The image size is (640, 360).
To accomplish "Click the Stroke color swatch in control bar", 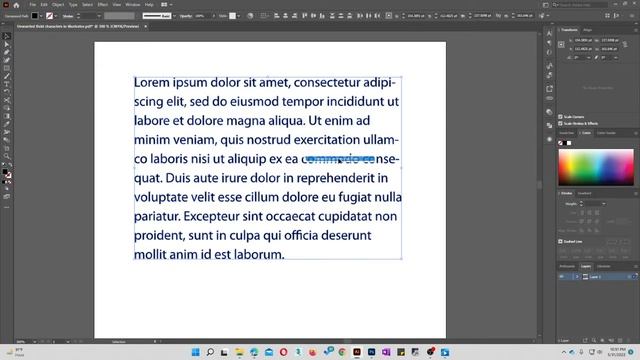I will (x=49, y=16).
